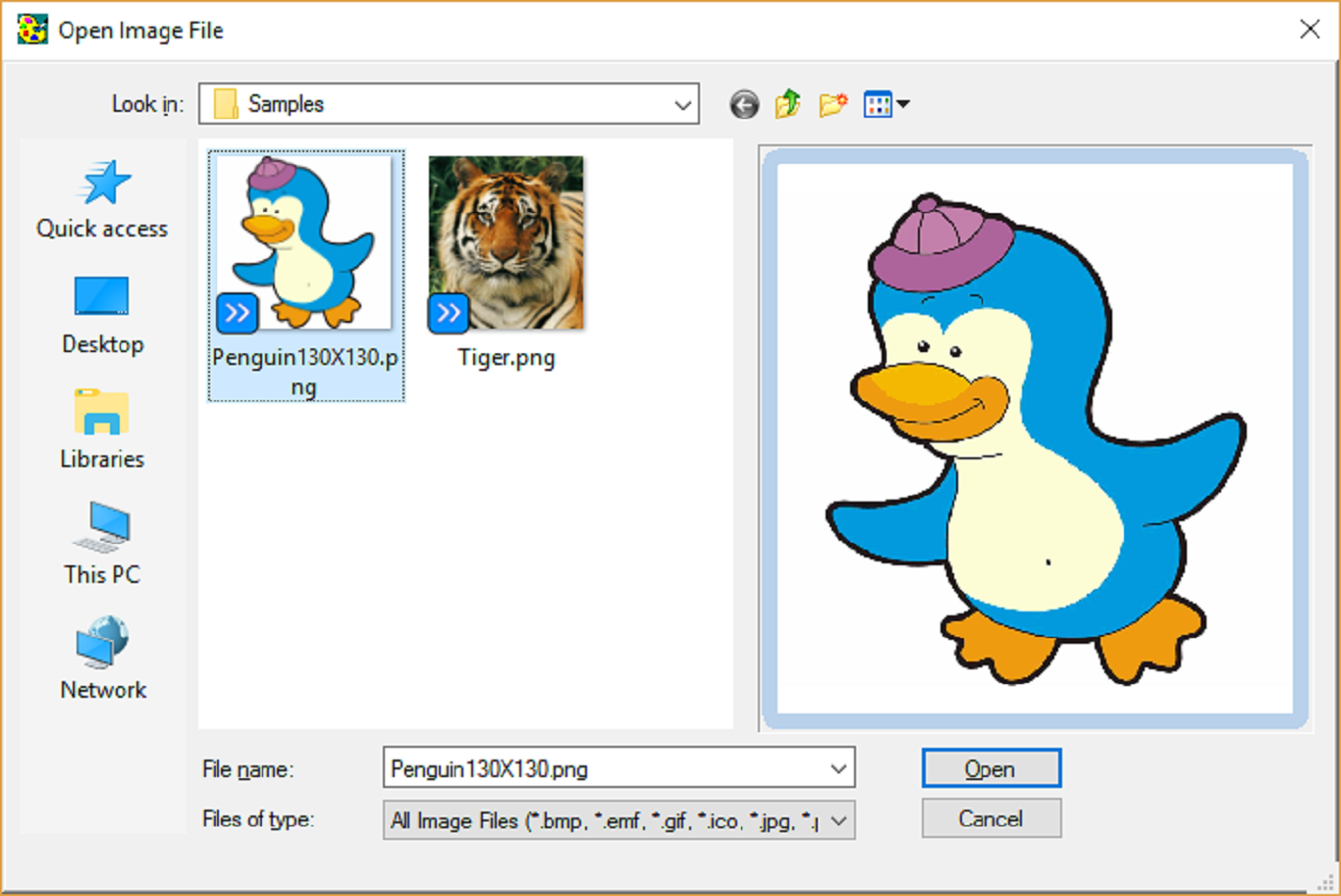Screen dimensions: 1341x896
Task: Expand the Views menu arrow
Action: (x=901, y=103)
